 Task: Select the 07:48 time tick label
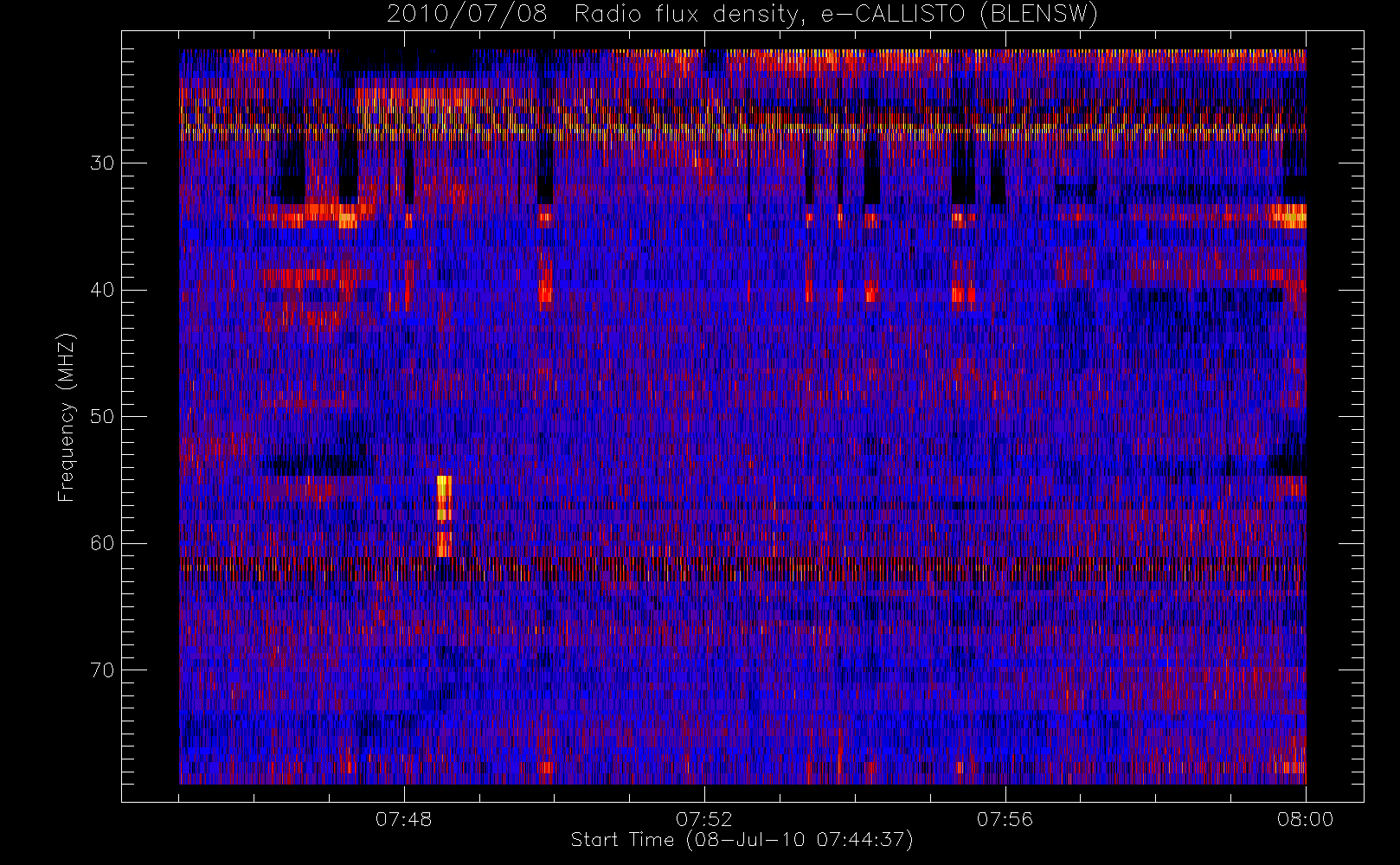click(403, 819)
